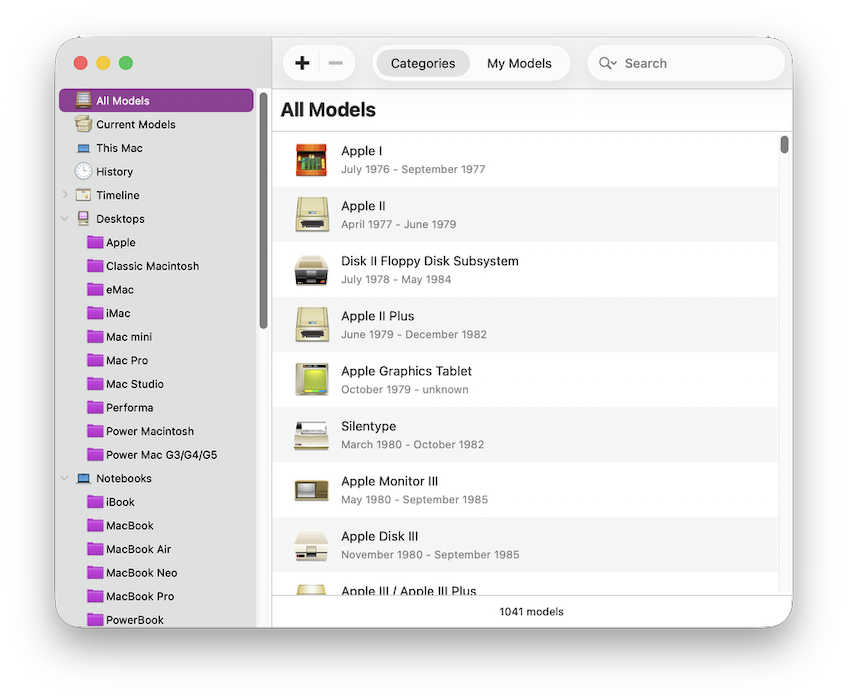Open the Mac Studio folder
This screenshot has width=848, height=700.
click(x=125, y=384)
